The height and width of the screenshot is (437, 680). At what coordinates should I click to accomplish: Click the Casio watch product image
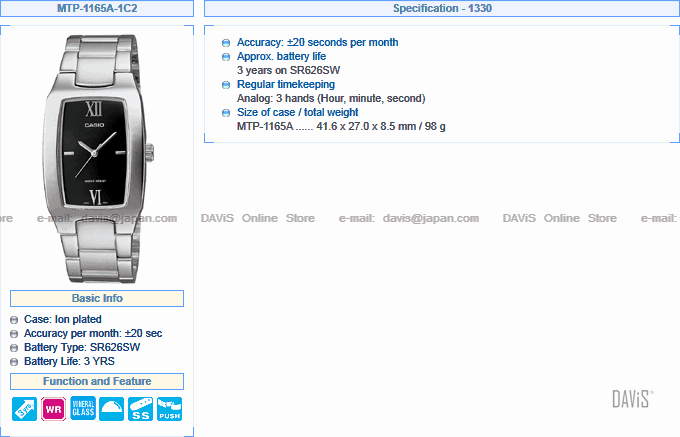[x=98, y=159]
